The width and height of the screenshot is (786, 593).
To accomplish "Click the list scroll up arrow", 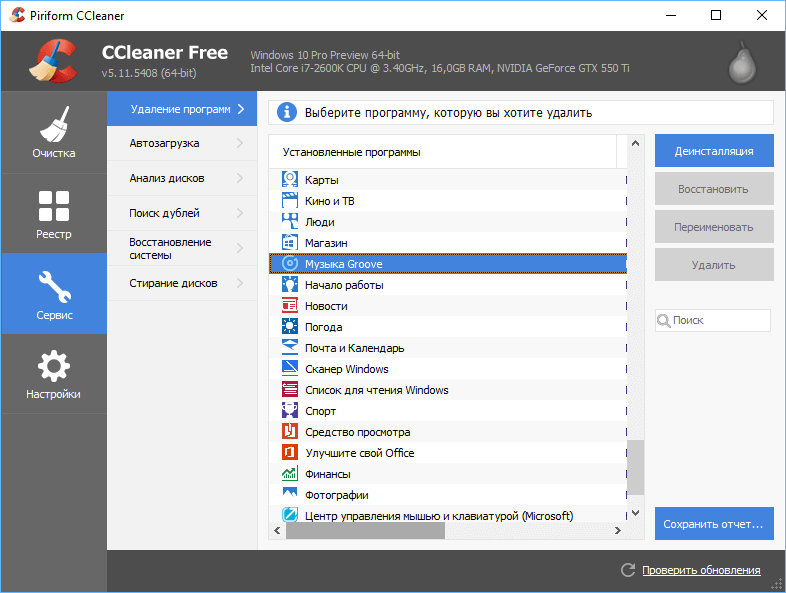I will click(635, 143).
